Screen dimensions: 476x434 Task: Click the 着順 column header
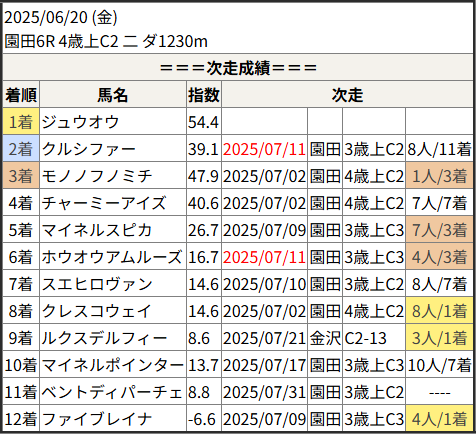(21, 95)
